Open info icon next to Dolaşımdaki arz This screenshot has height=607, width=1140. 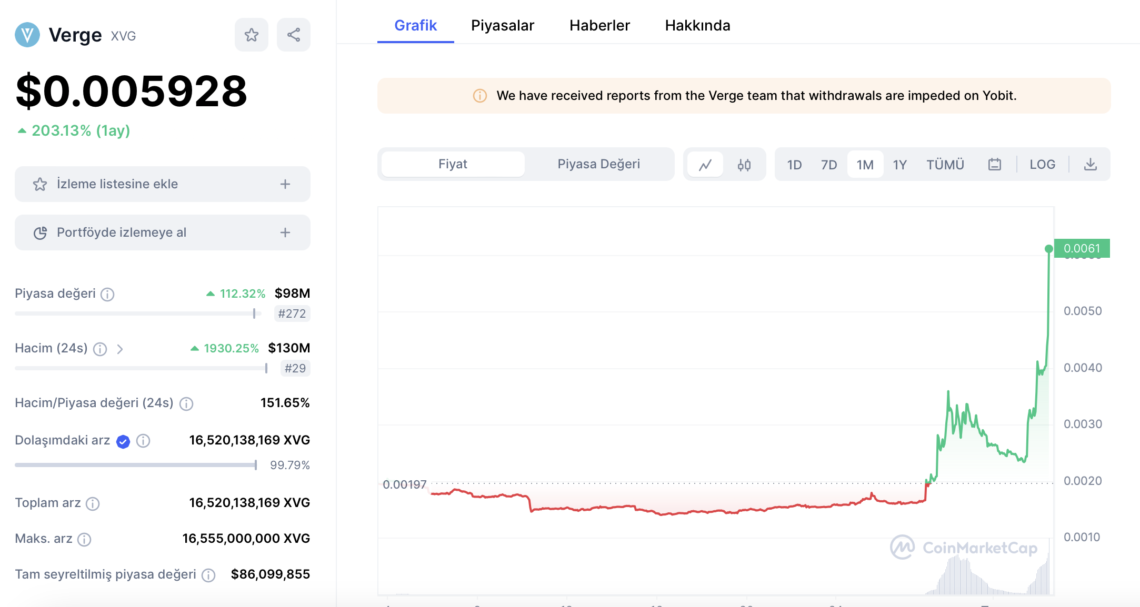click(143, 441)
